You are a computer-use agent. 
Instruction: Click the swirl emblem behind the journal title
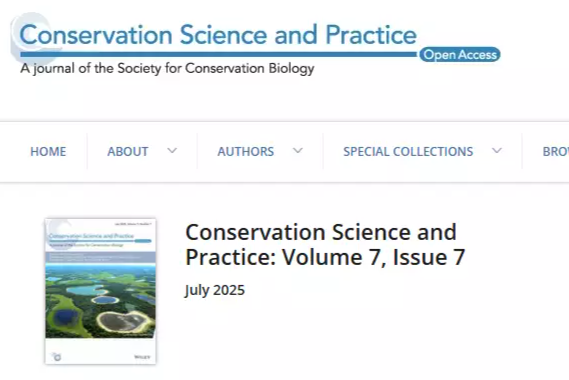point(33,37)
